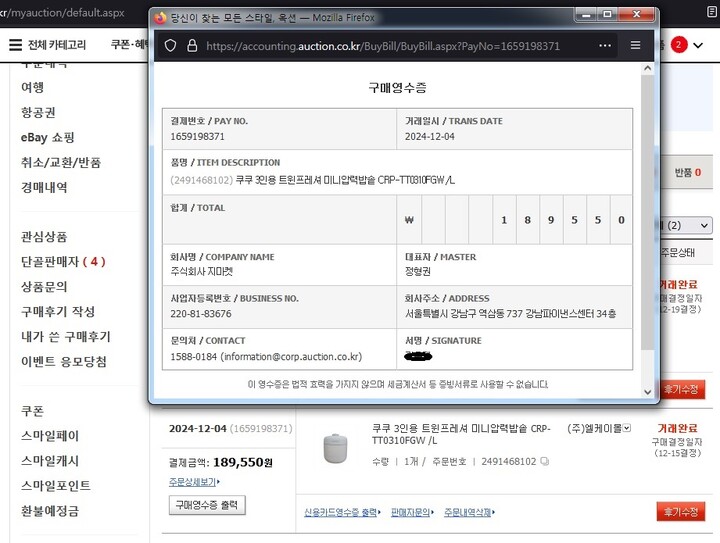Open 관심상품 sidebar item
The width and height of the screenshot is (720, 543).
44,237
